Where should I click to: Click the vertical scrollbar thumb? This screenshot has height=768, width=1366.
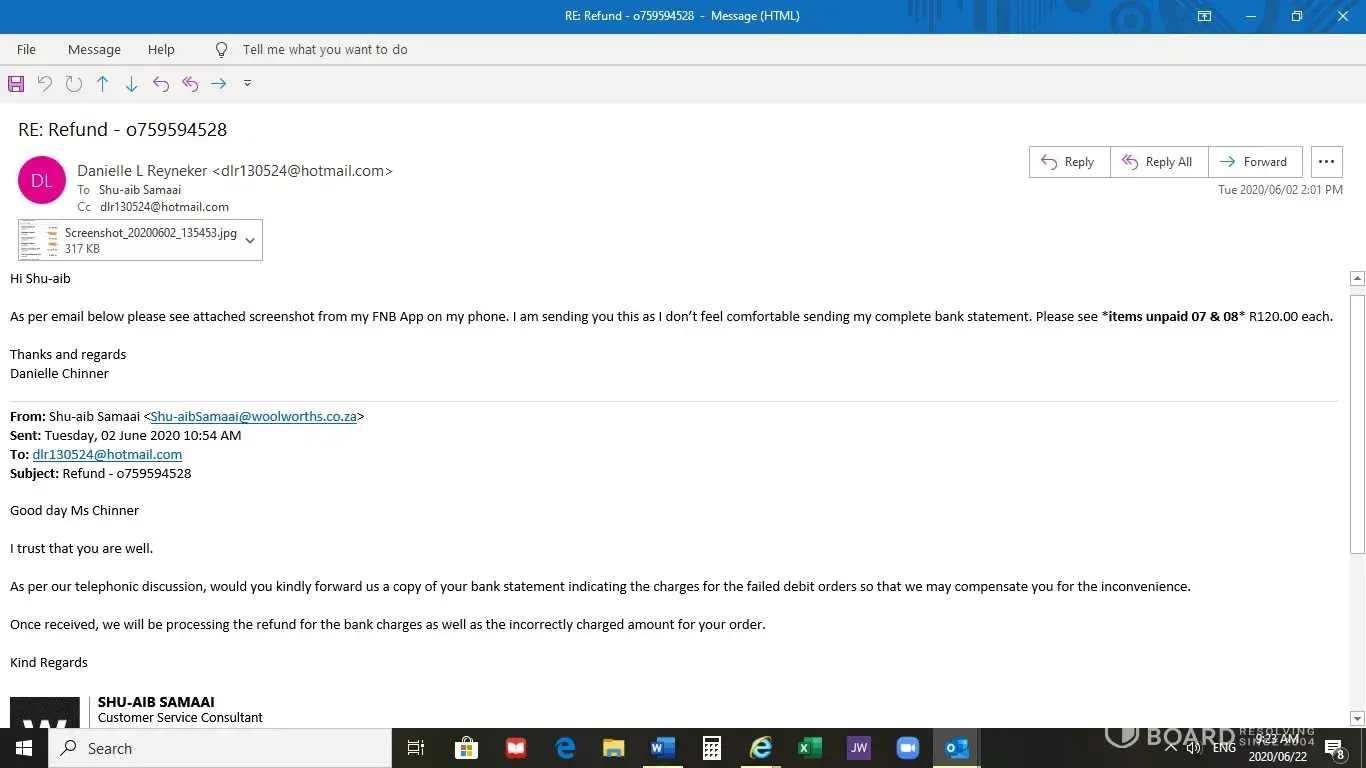click(1357, 423)
